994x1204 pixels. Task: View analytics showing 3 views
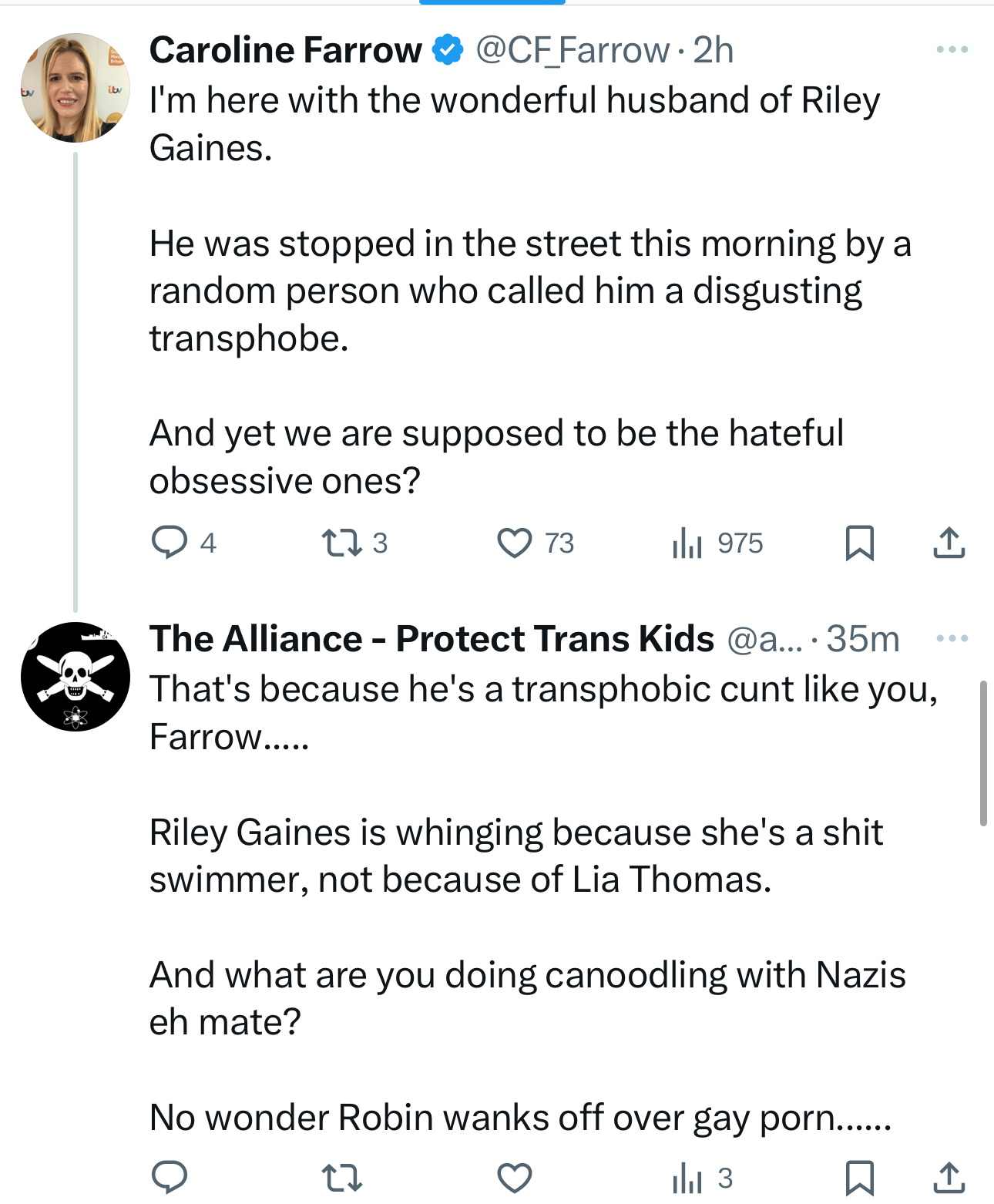click(687, 1178)
